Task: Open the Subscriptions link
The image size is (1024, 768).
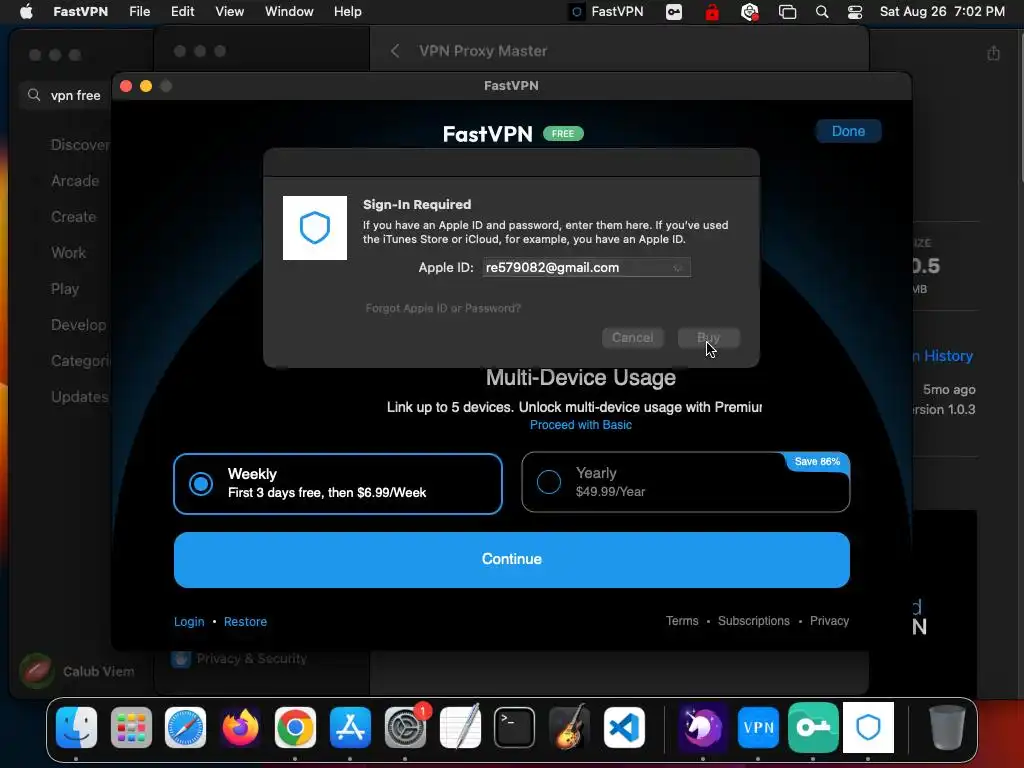Action: point(754,621)
